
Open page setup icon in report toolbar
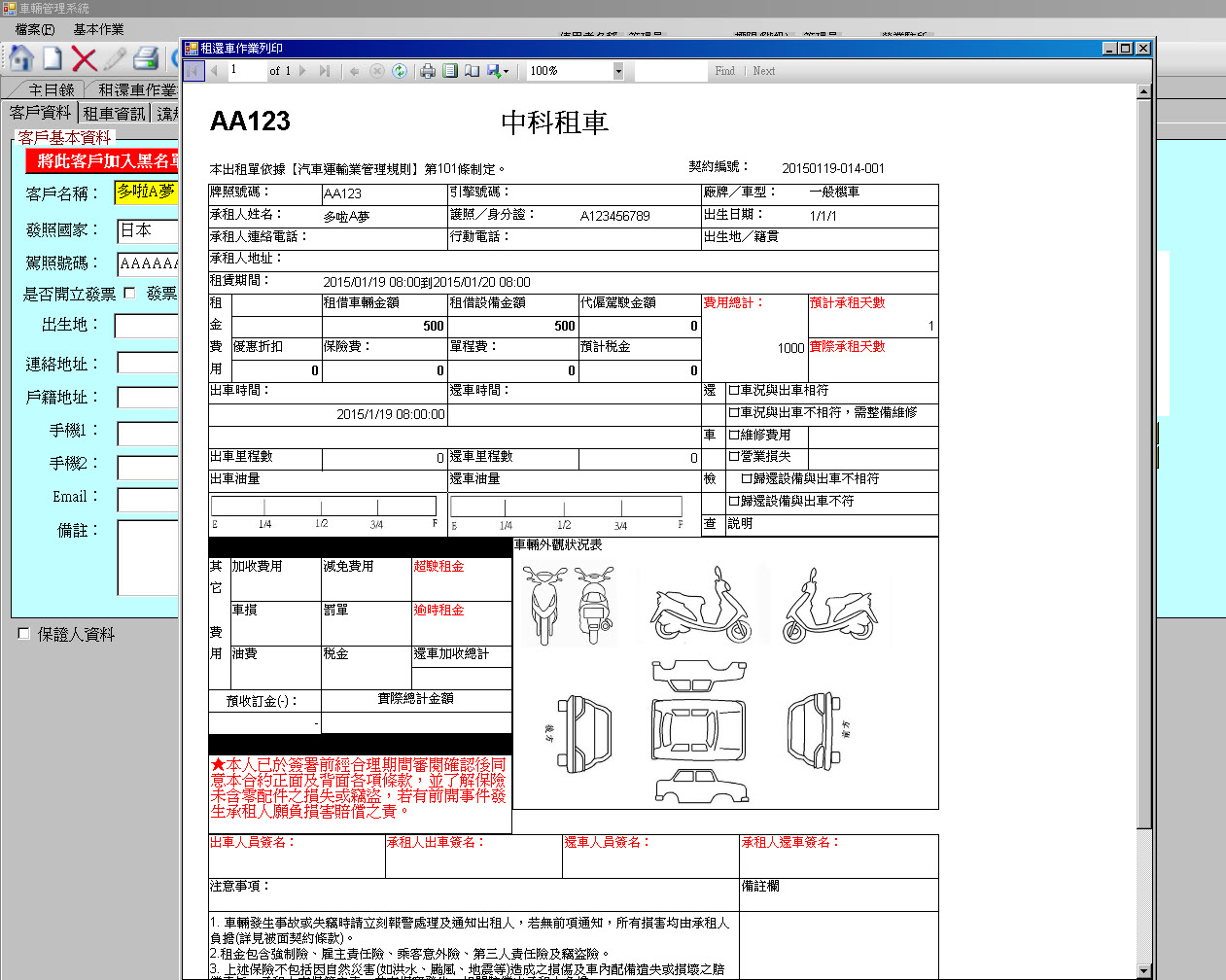click(472, 71)
